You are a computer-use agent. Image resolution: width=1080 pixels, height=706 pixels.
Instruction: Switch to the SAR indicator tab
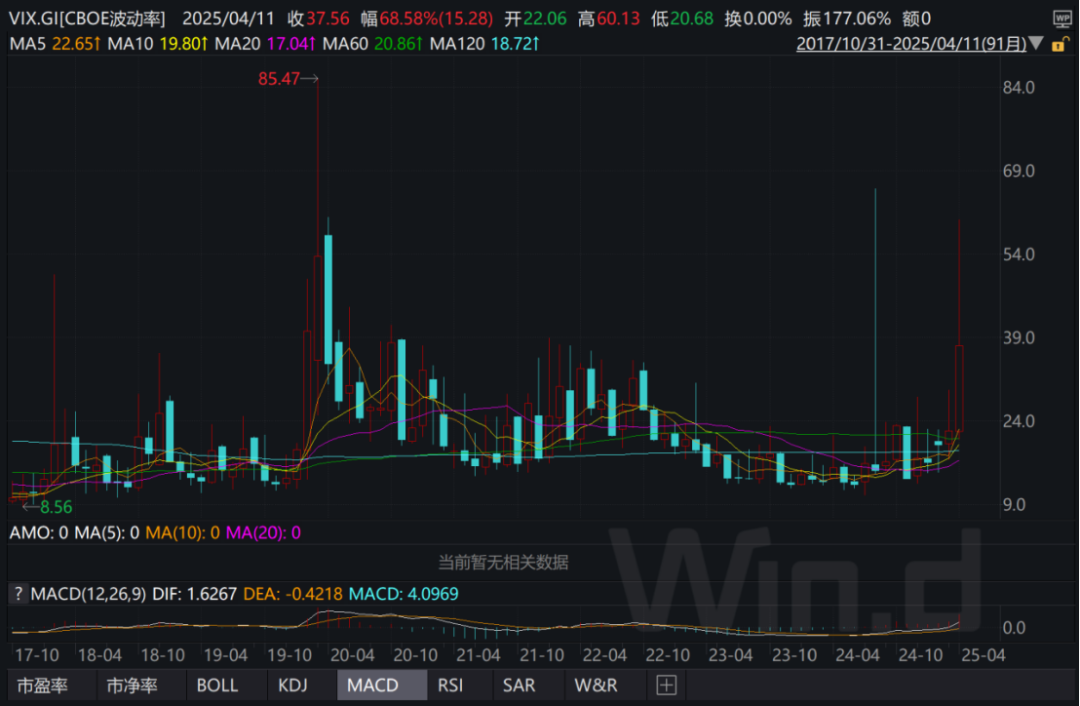click(x=519, y=685)
